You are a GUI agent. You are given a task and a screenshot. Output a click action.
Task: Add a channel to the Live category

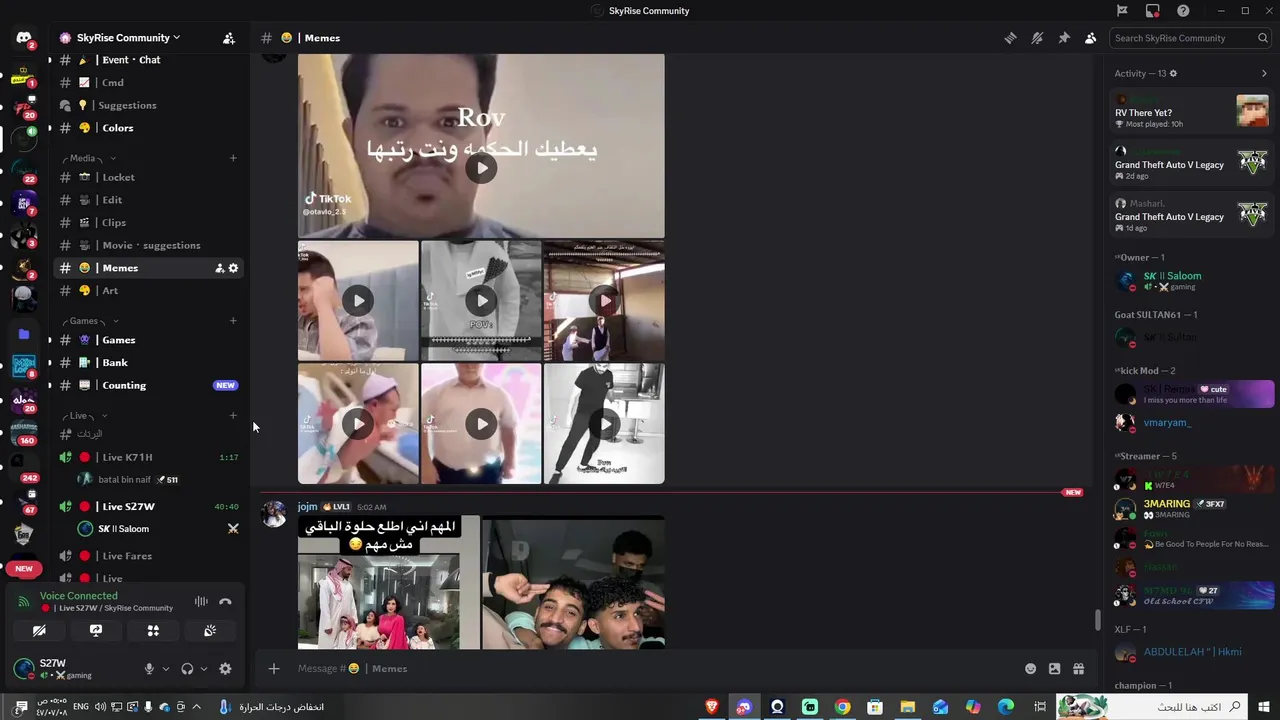pyautogui.click(x=233, y=416)
